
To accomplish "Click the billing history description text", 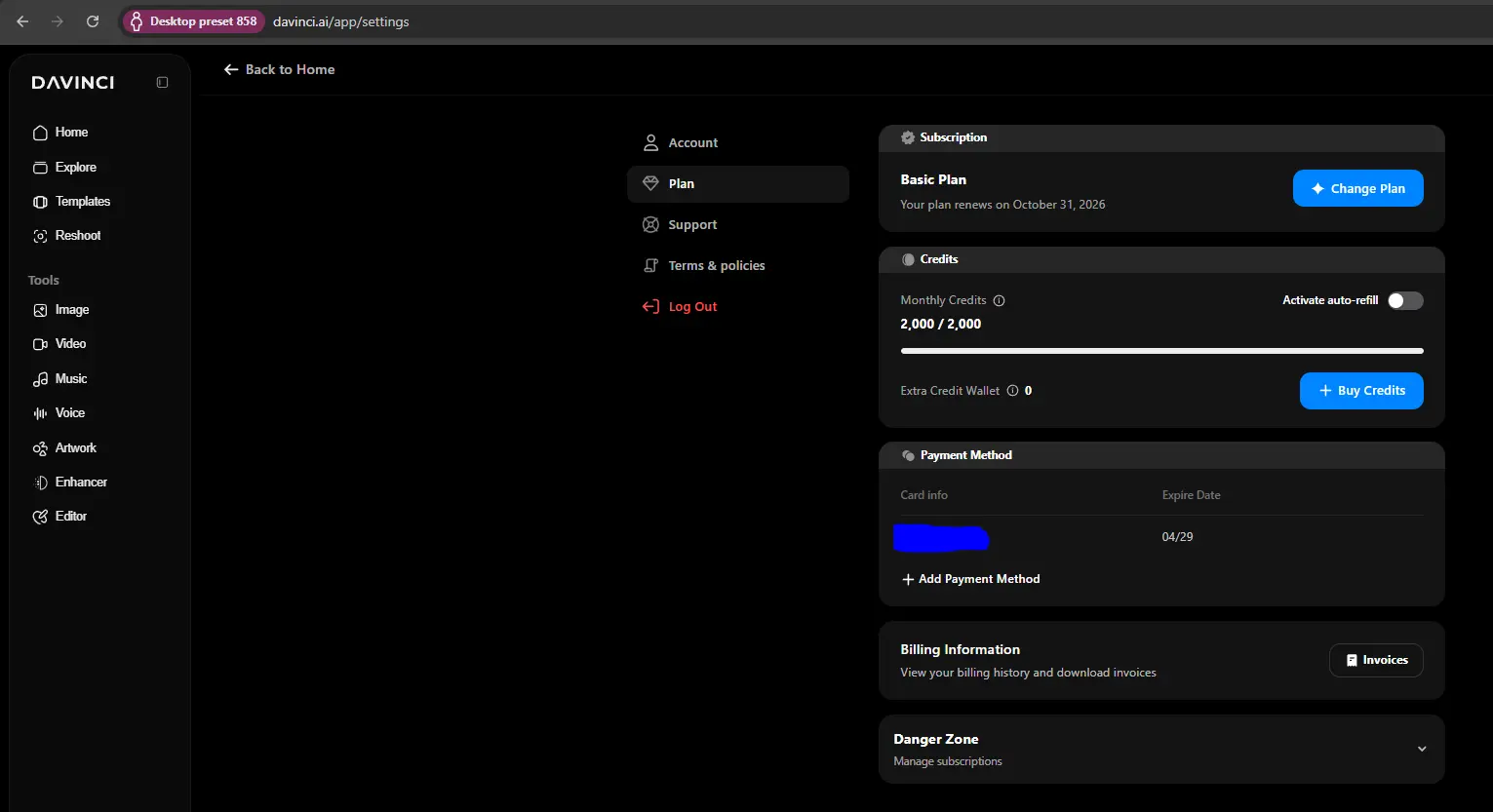I will [x=1028, y=674].
